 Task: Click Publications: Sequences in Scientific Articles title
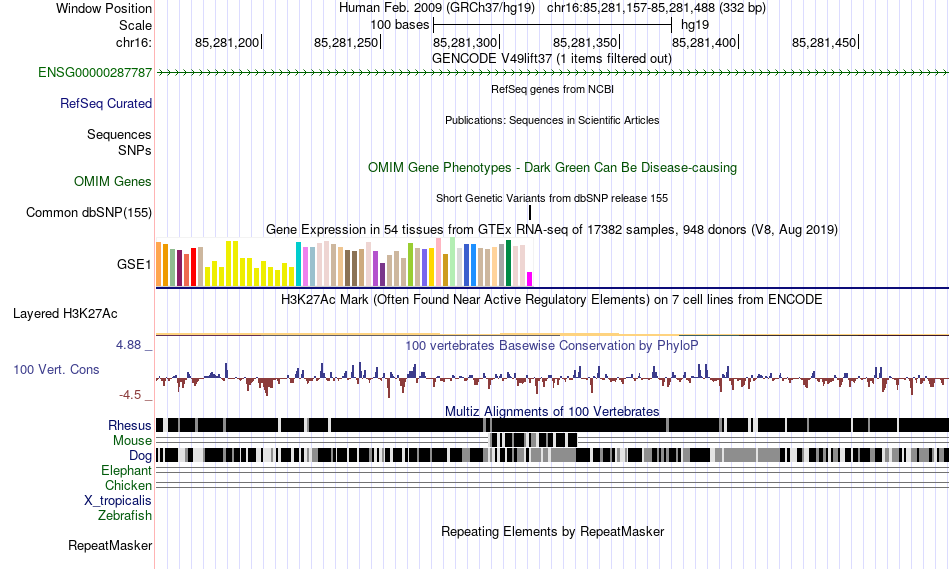pos(552,120)
